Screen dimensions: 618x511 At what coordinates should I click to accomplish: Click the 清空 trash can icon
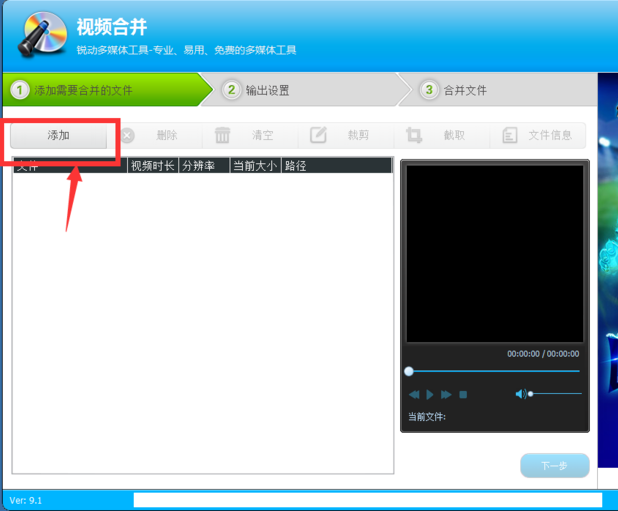pyautogui.click(x=222, y=135)
